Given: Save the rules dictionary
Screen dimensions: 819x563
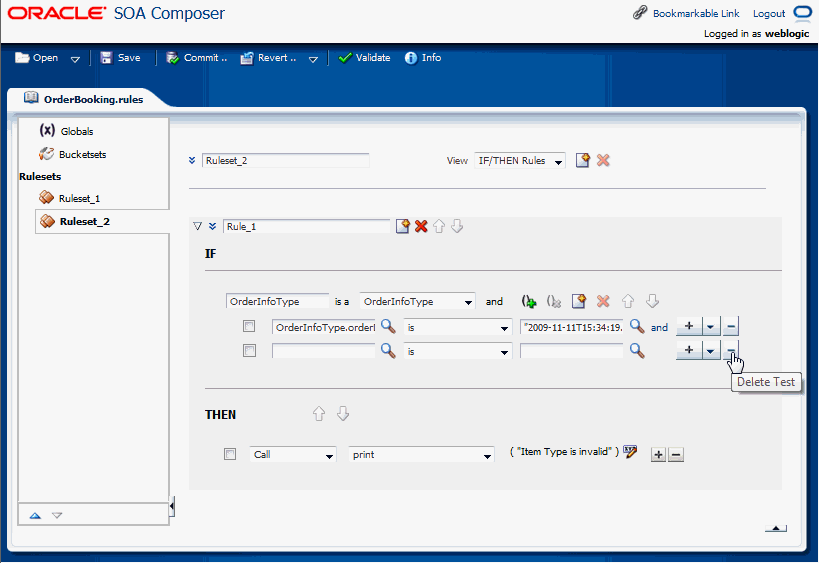Looking at the screenshot, I should 121,57.
